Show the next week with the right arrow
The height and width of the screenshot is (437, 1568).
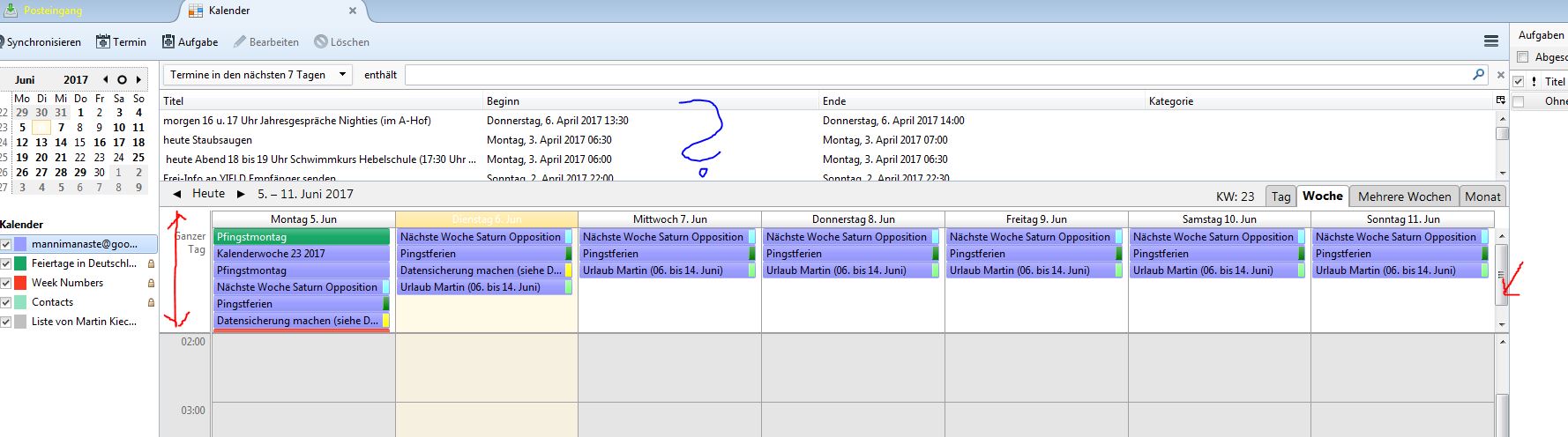[x=241, y=194]
